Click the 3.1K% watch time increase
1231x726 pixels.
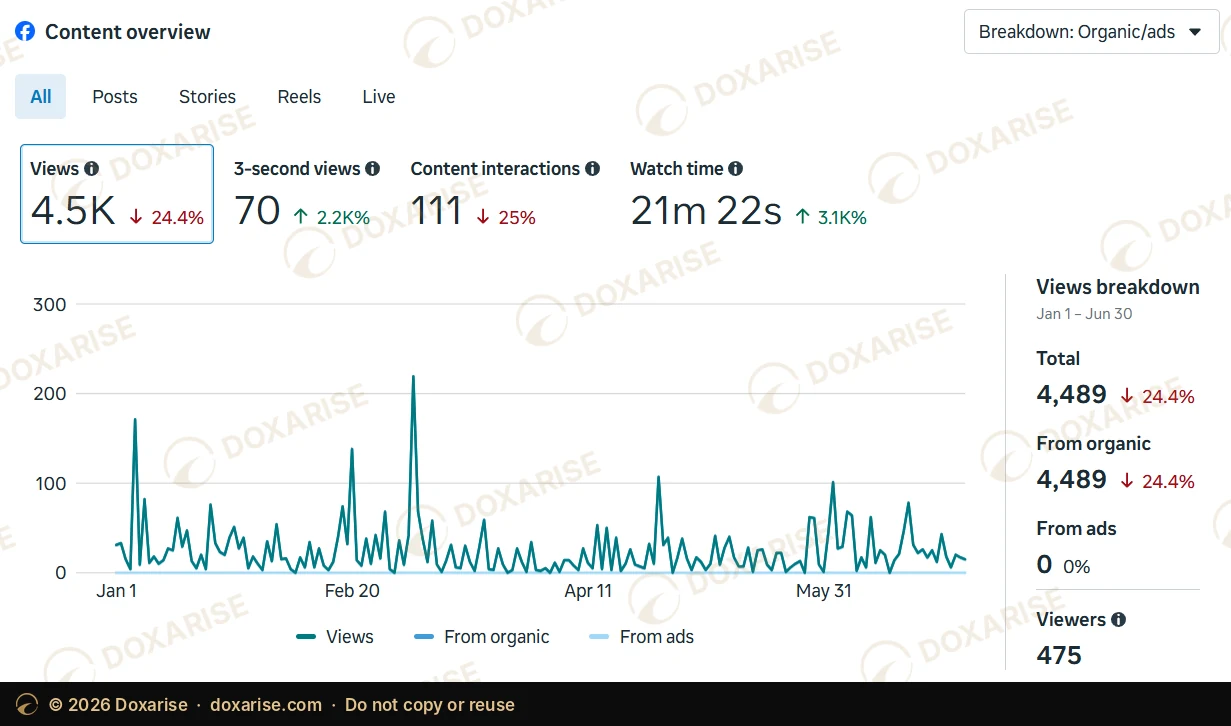(x=831, y=217)
